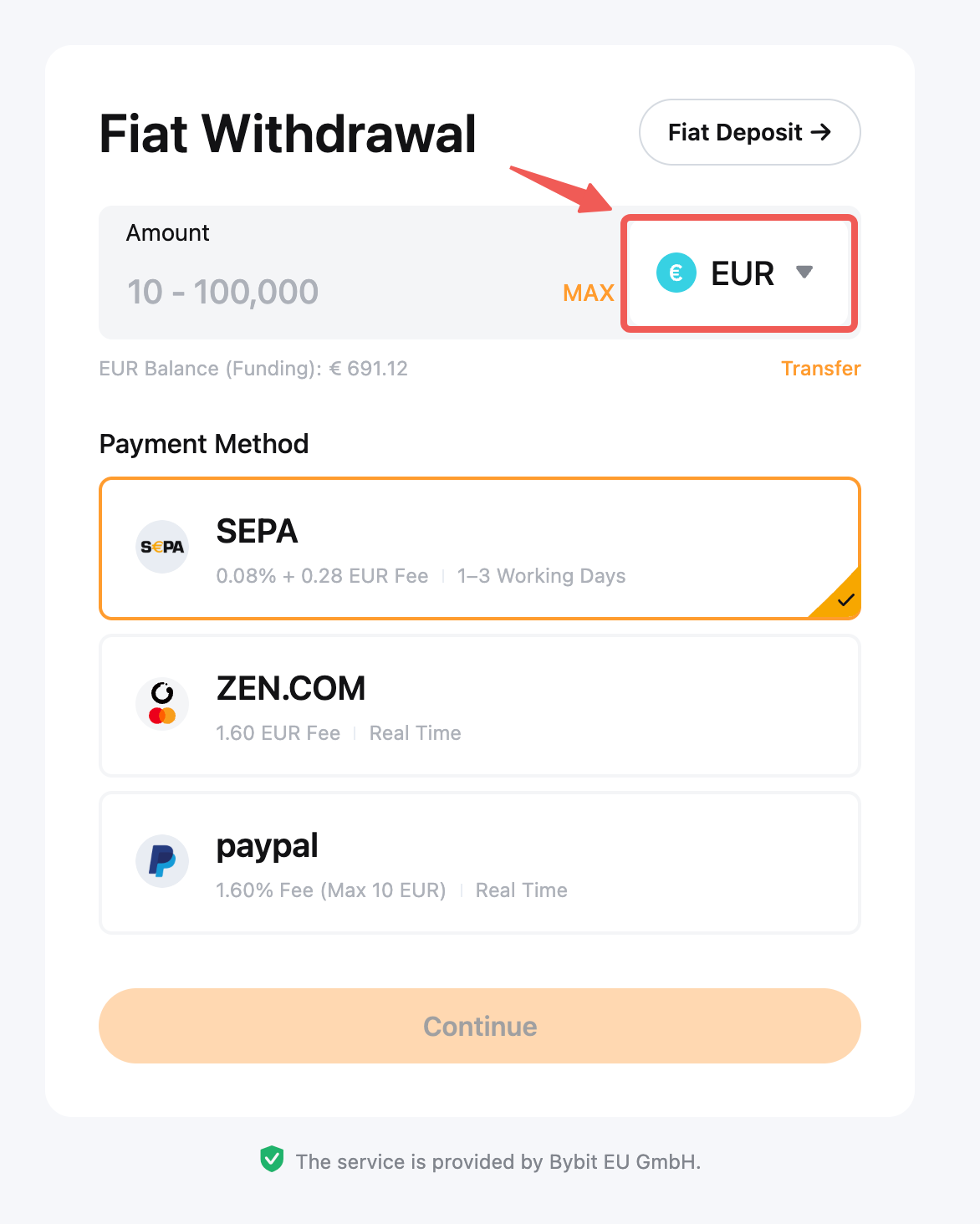
Task: Click the Payment Method heading
Action: coord(204,444)
